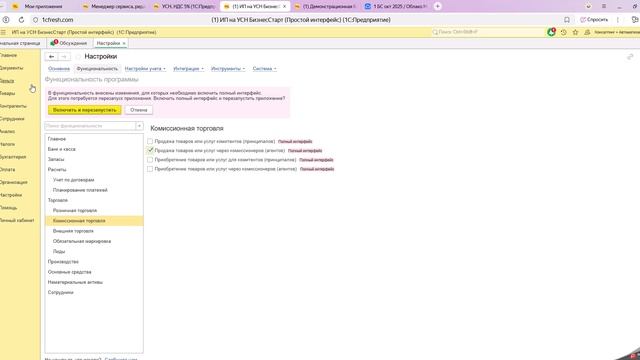Switch to browser tab Менеджер сервиса

point(113,7)
